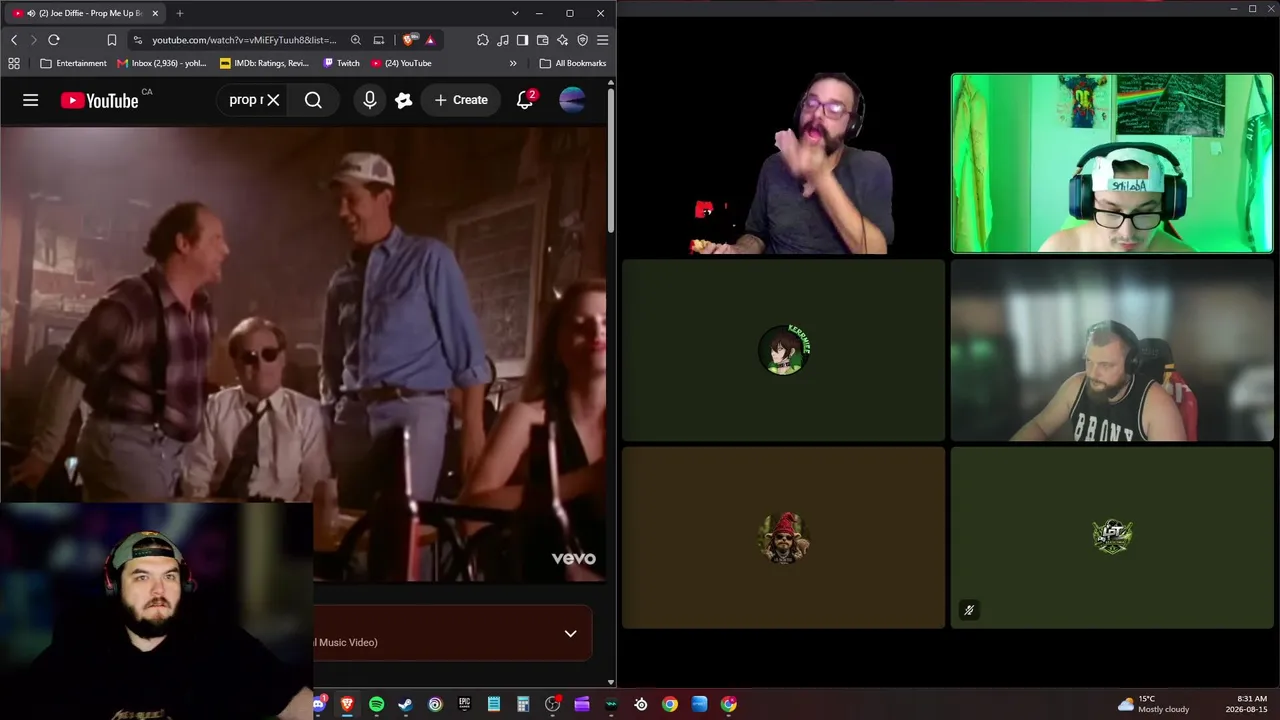Viewport: 1280px width, 720px height.
Task: Select the red-hat bearded avatar tile
Action: (x=784, y=537)
